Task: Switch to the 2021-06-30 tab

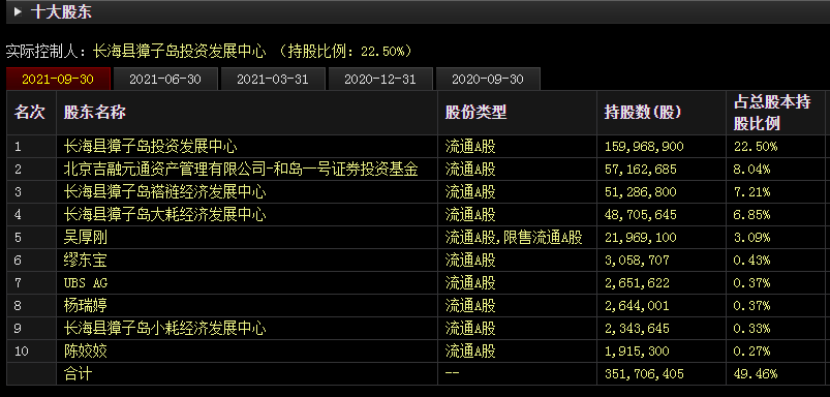Action: click(165, 79)
